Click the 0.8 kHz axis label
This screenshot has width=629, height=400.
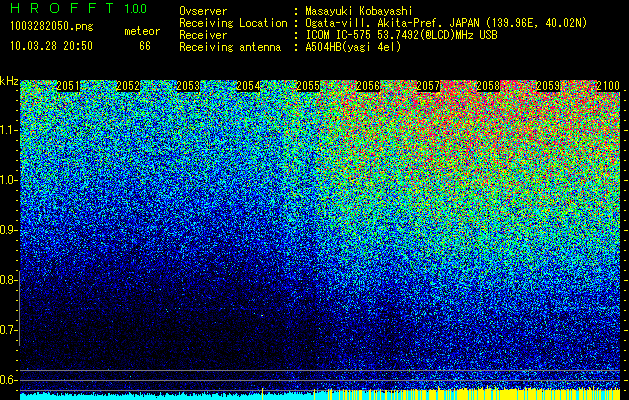coord(9,280)
